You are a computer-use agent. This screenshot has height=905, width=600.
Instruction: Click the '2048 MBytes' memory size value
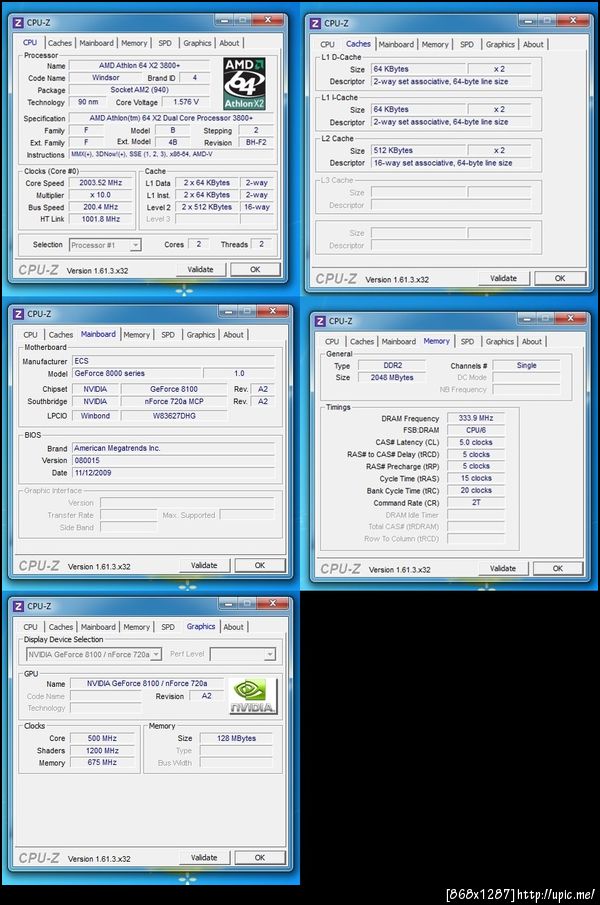coord(392,377)
